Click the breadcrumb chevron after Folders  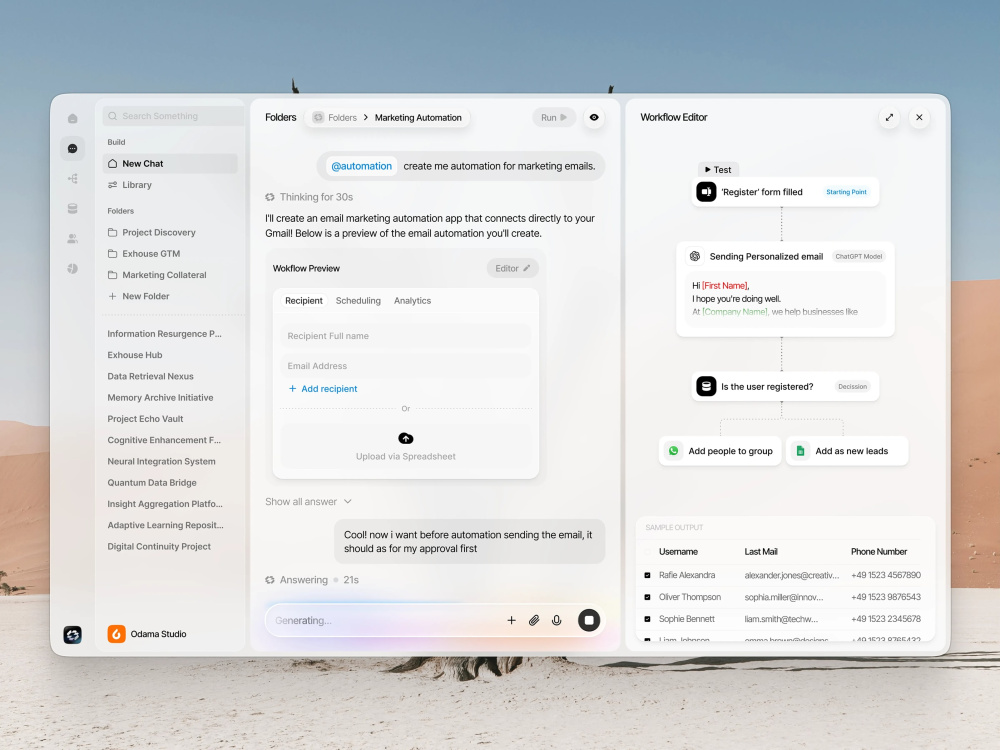click(x=366, y=117)
